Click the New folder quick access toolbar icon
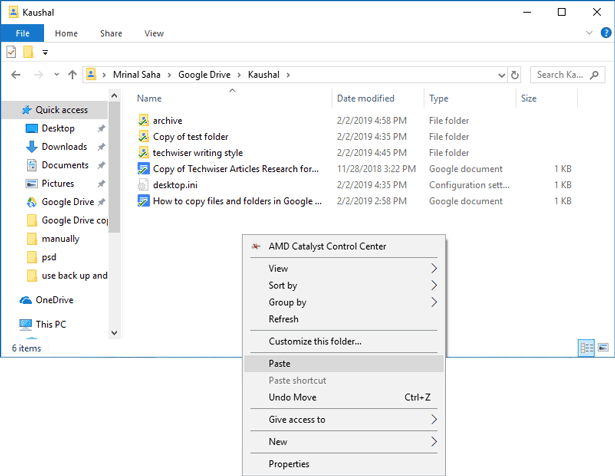 (x=28, y=52)
